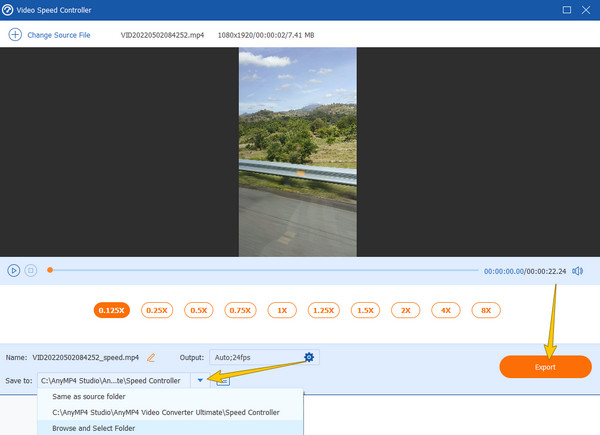Click the Save to path field
The height and width of the screenshot is (435, 600).
pos(114,381)
